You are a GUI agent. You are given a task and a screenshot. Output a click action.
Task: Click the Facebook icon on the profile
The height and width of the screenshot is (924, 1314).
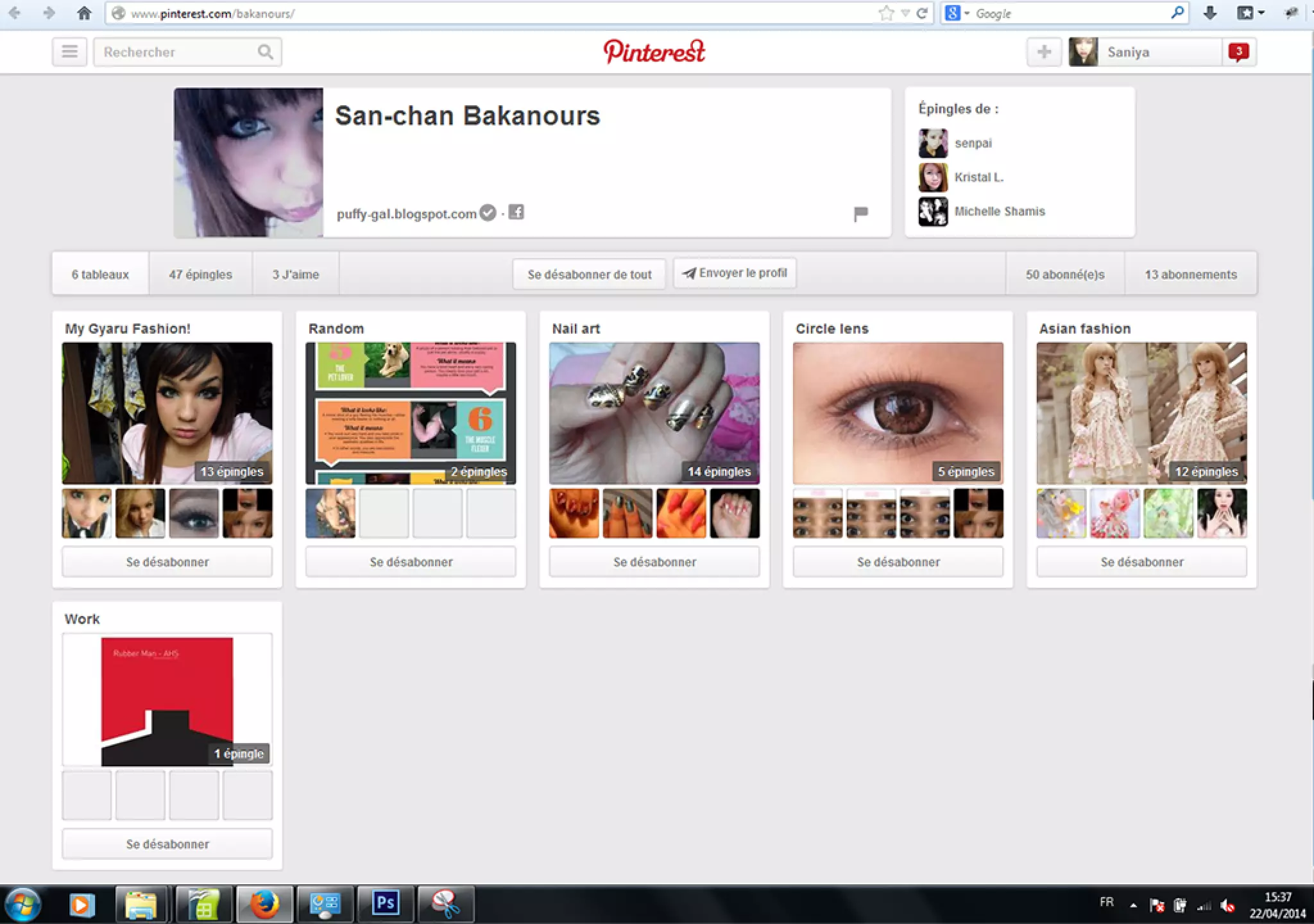click(x=516, y=212)
